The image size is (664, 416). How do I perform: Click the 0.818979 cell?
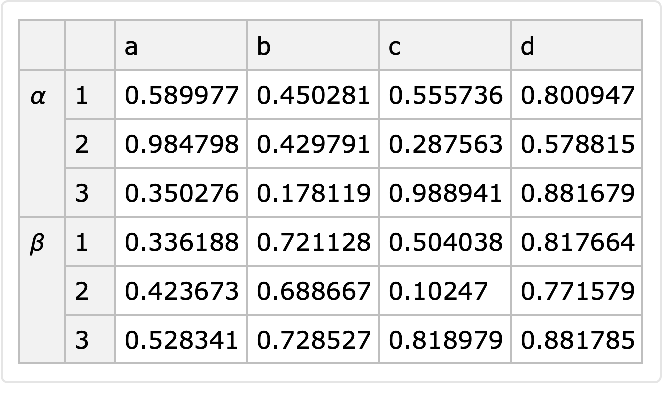click(x=445, y=340)
